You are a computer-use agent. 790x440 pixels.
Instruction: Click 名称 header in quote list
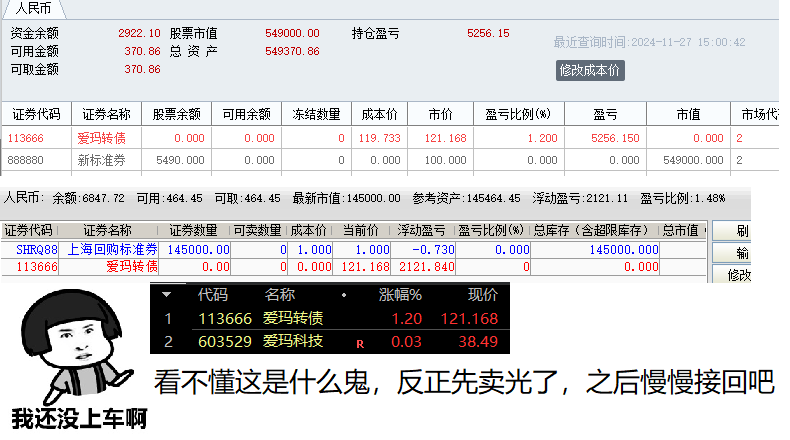pyautogui.click(x=280, y=295)
